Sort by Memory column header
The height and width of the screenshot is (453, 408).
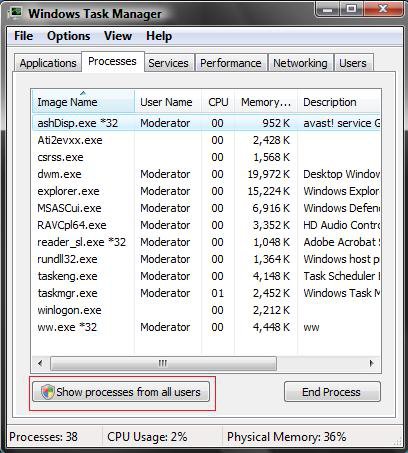click(266, 102)
